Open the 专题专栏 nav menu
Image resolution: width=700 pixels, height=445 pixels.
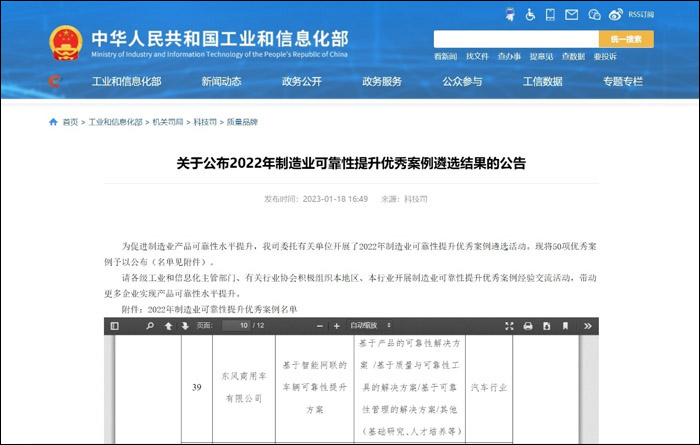(x=623, y=82)
